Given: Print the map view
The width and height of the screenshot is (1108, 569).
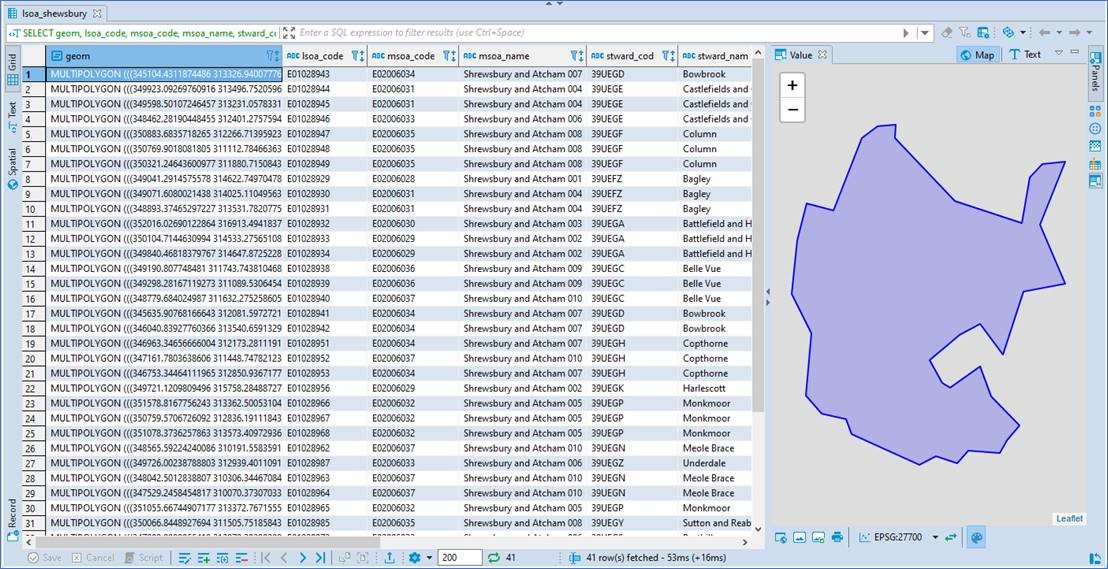Looking at the screenshot, I should point(837,537).
